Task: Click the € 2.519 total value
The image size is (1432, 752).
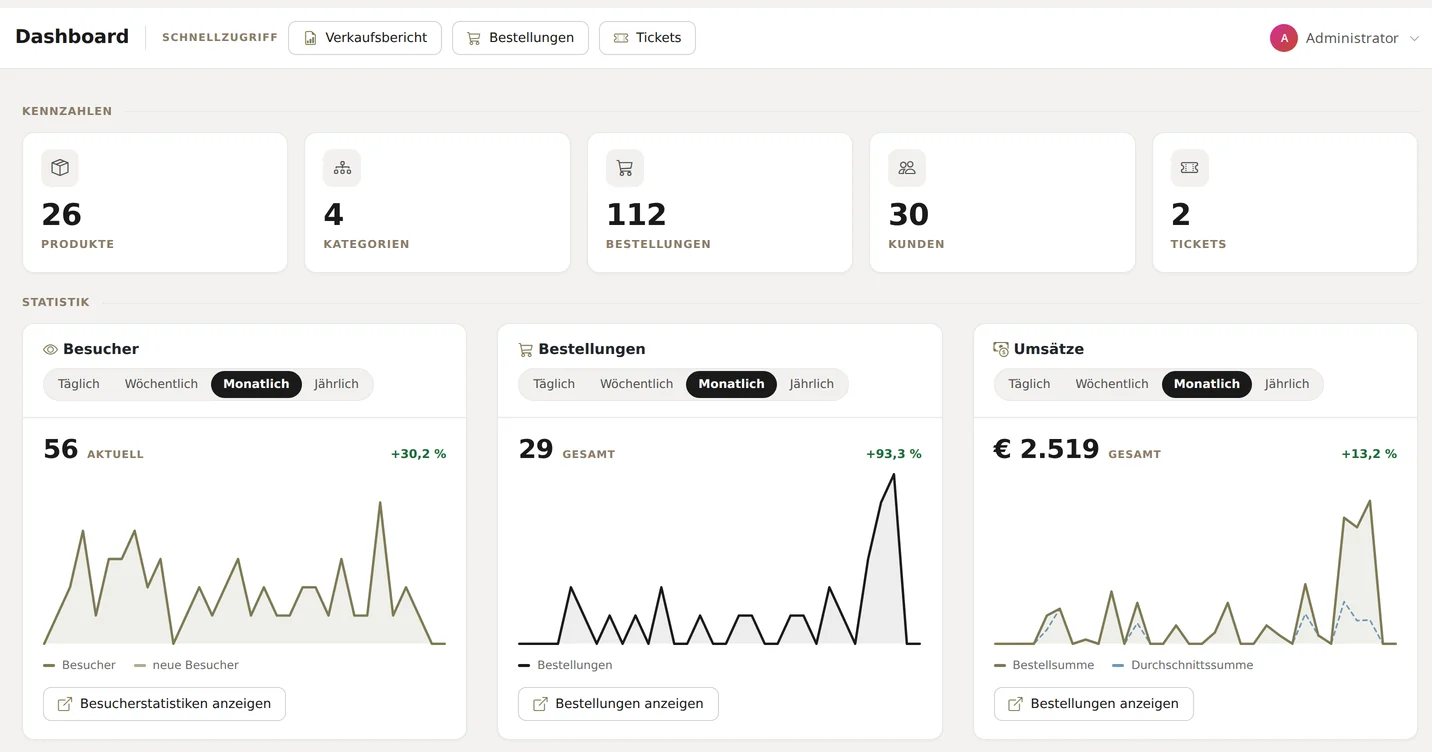Action: 1046,449
